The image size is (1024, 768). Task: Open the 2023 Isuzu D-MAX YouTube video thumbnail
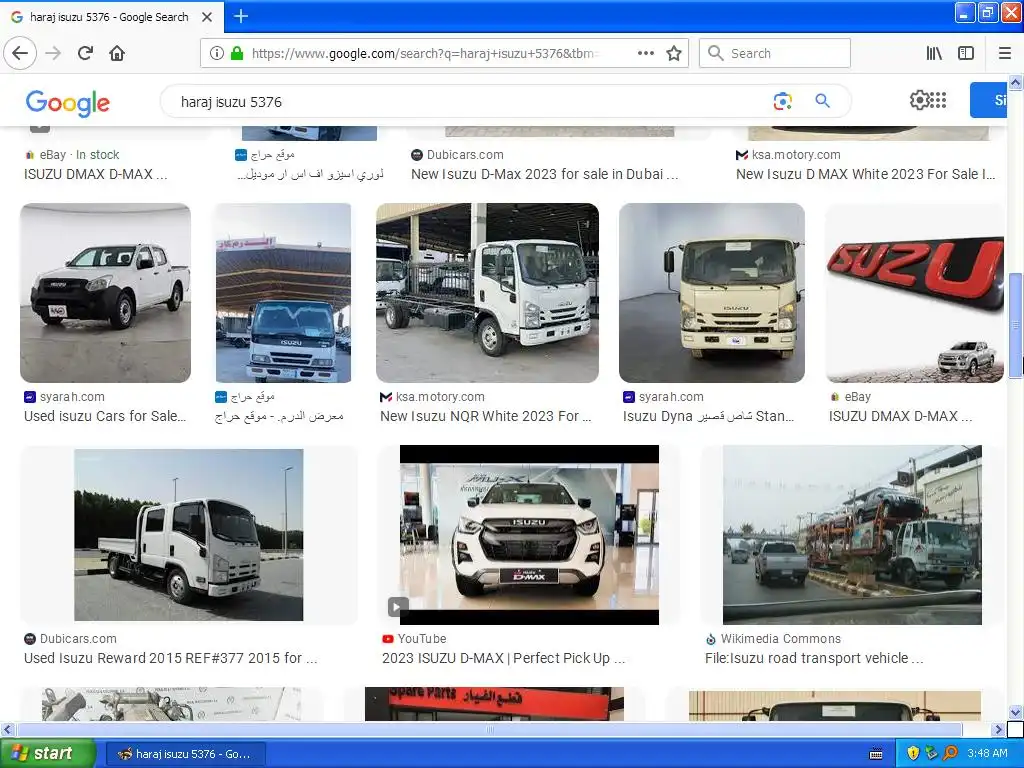(x=529, y=535)
